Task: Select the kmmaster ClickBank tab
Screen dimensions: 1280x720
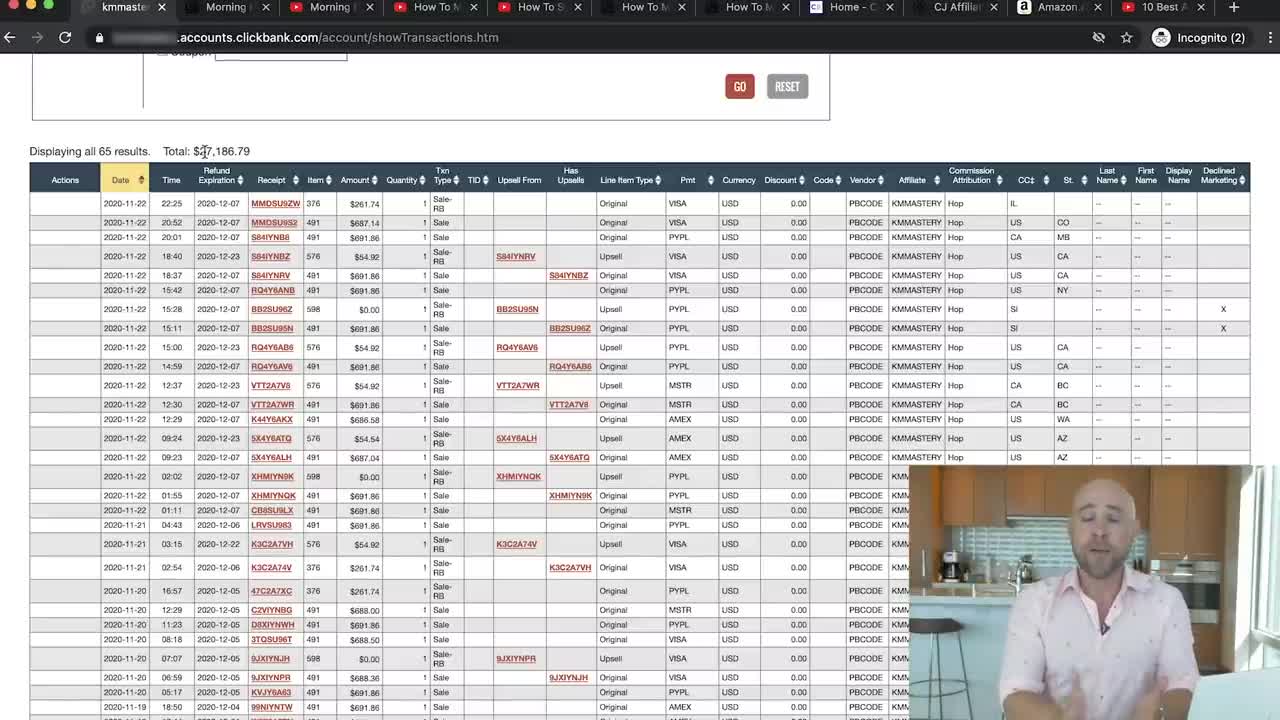Action: (x=123, y=7)
